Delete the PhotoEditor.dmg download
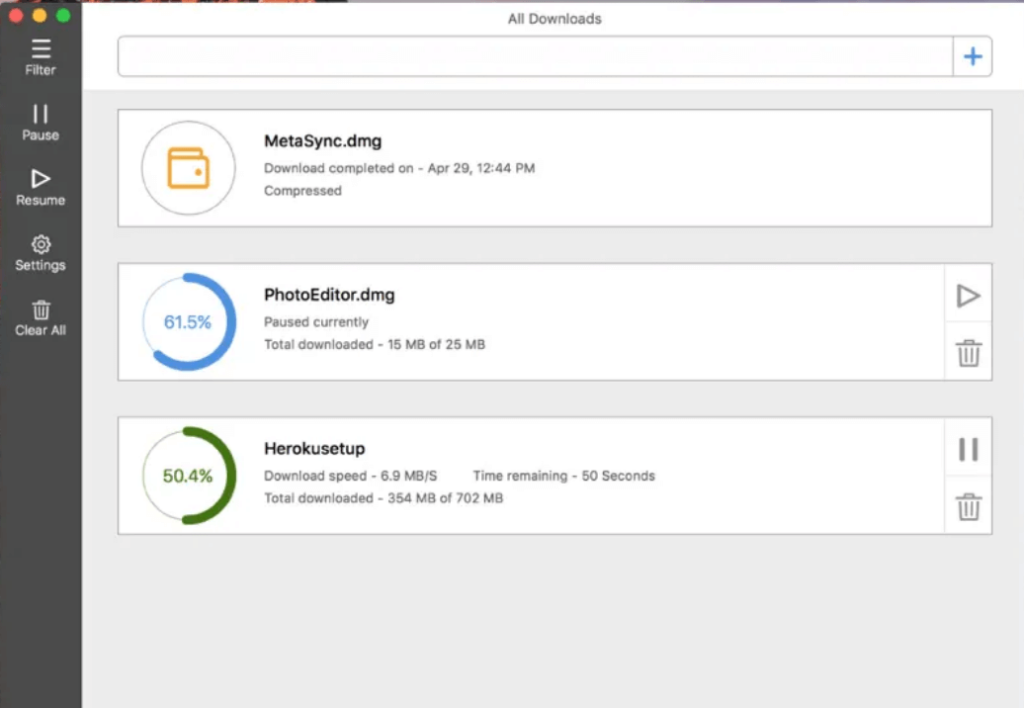 pos(968,353)
